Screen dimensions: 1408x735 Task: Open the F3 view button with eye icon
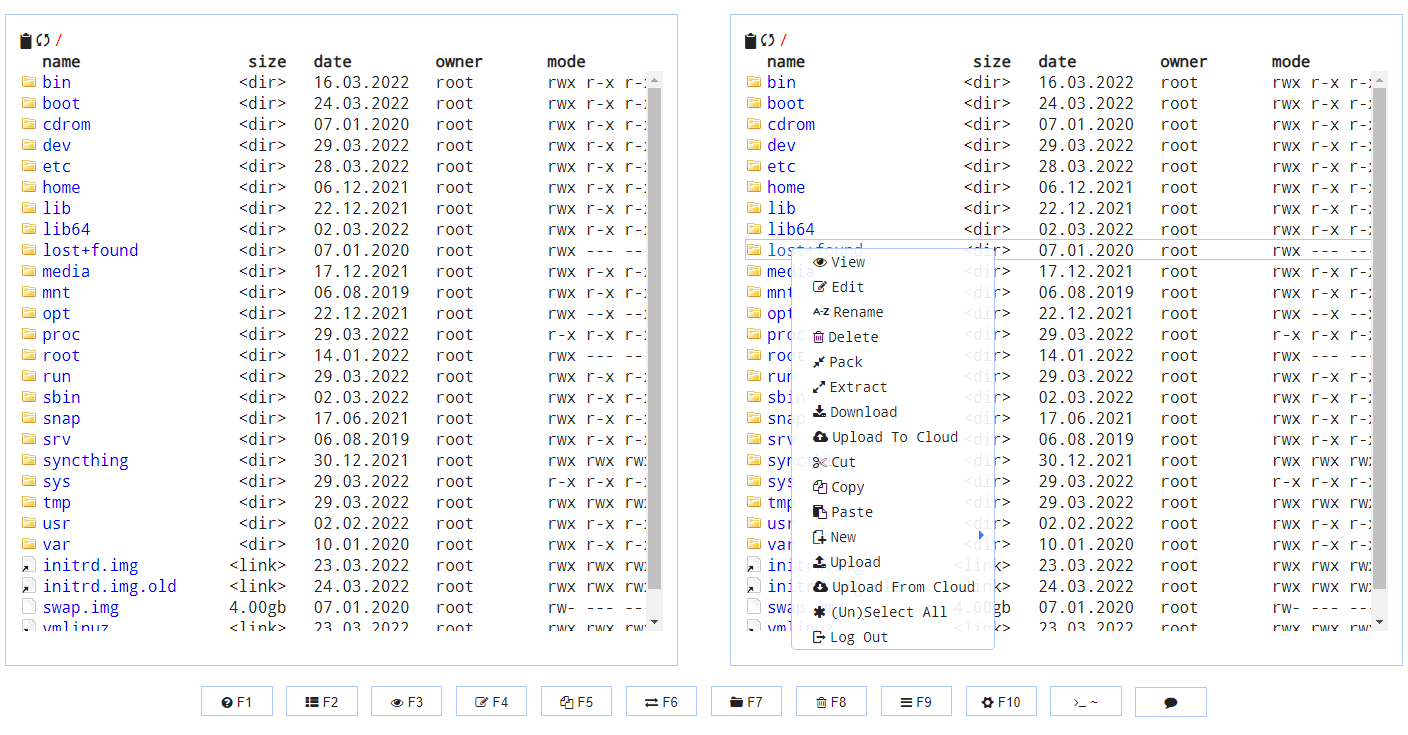pos(406,702)
